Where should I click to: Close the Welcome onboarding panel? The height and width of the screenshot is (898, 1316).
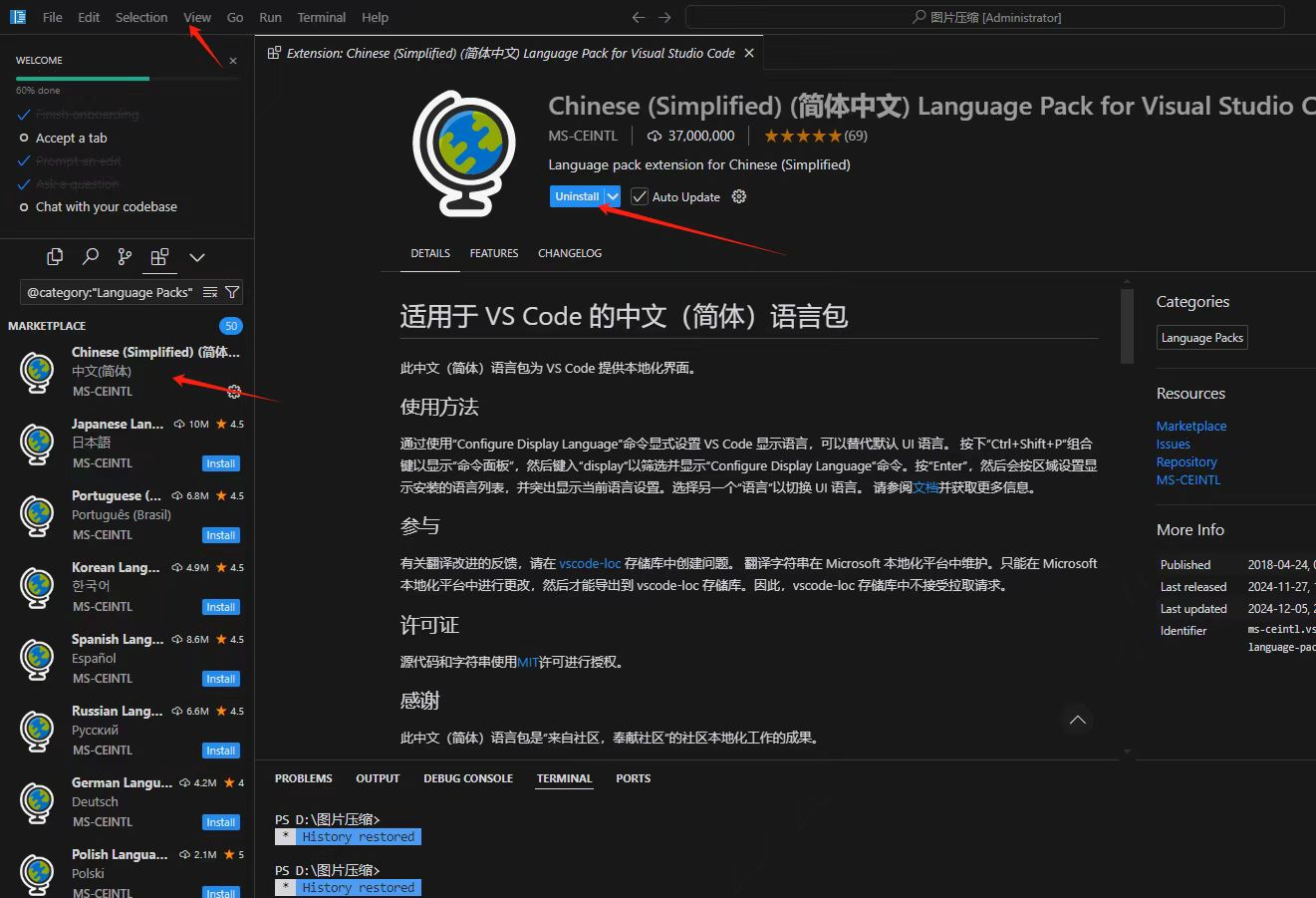tap(233, 61)
